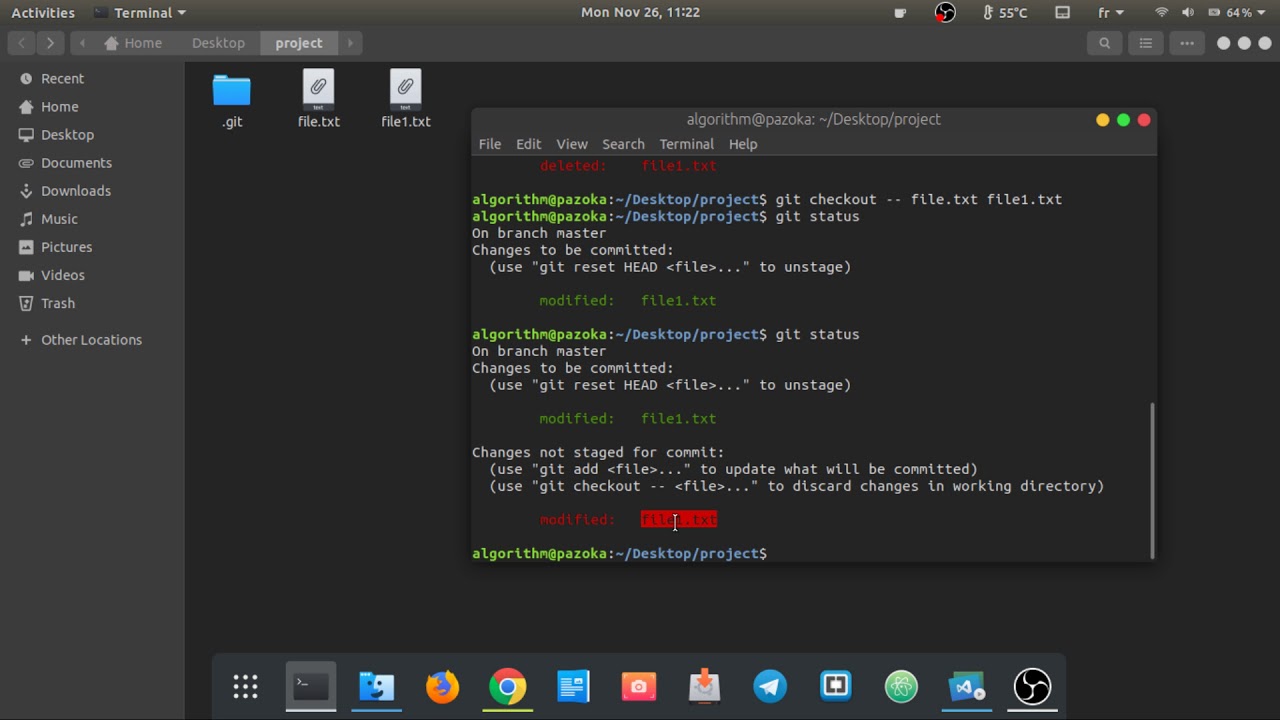The image size is (1280, 720).
Task: Open the Help menu in the terminal
Action: click(x=743, y=144)
